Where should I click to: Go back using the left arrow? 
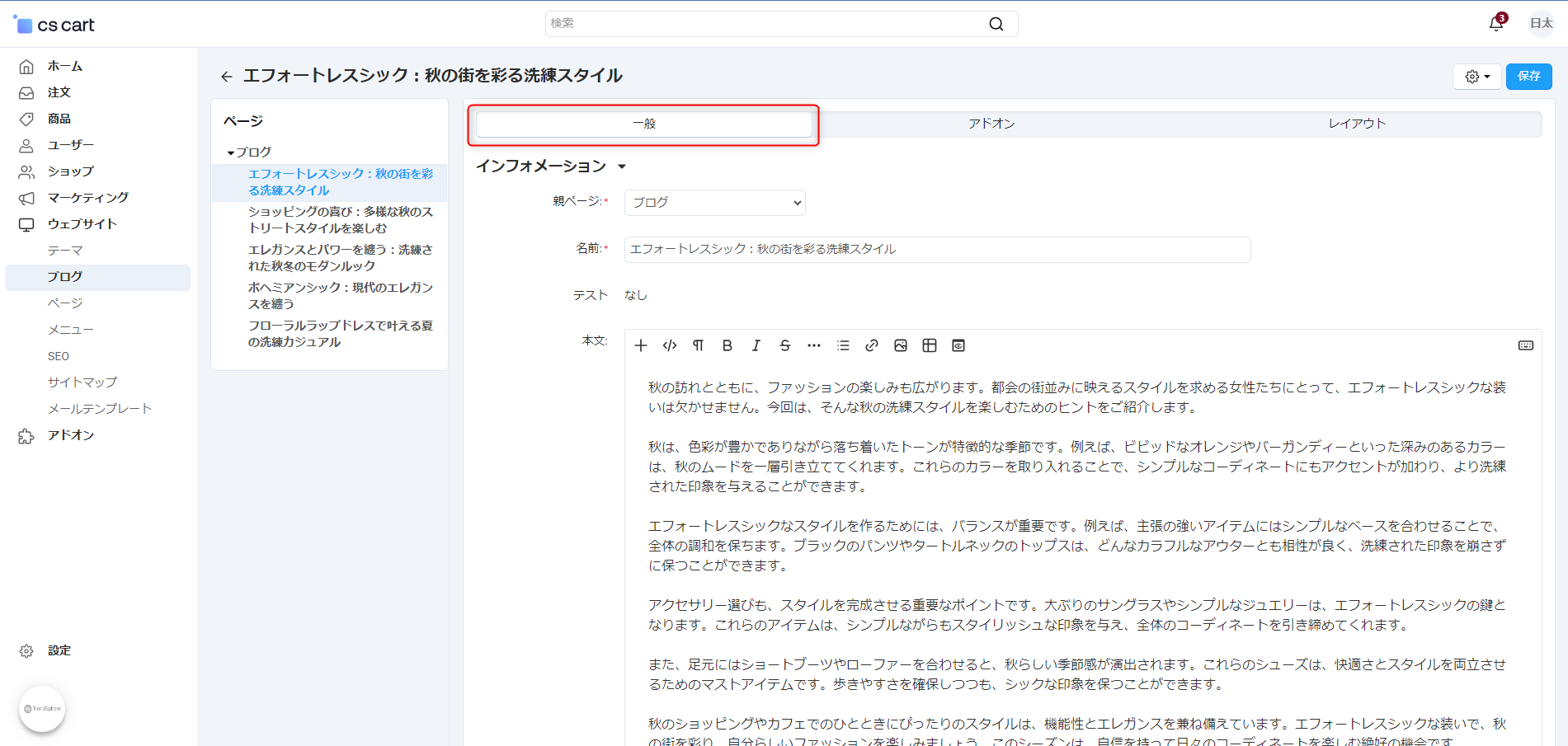(x=226, y=77)
